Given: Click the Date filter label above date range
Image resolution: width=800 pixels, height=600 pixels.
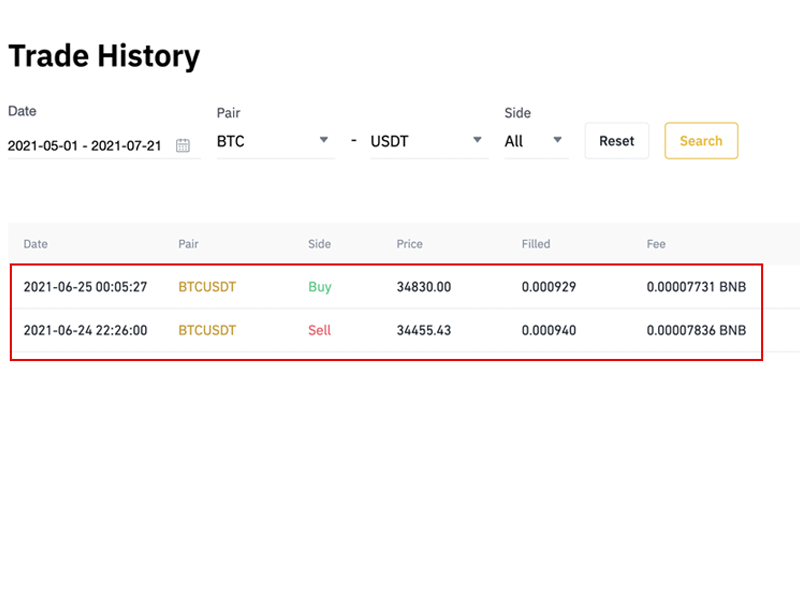Looking at the screenshot, I should [22, 111].
